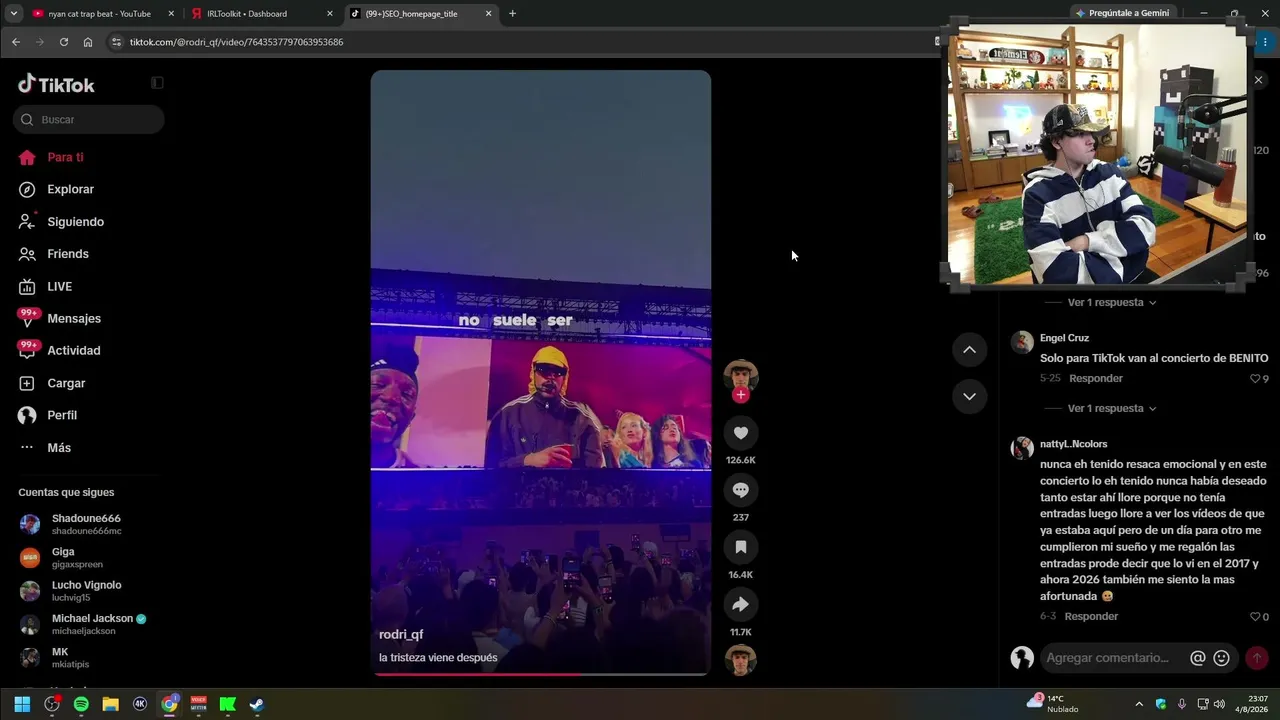1280x720 pixels.
Task: Close the comments panel with the X
Action: [1258, 80]
